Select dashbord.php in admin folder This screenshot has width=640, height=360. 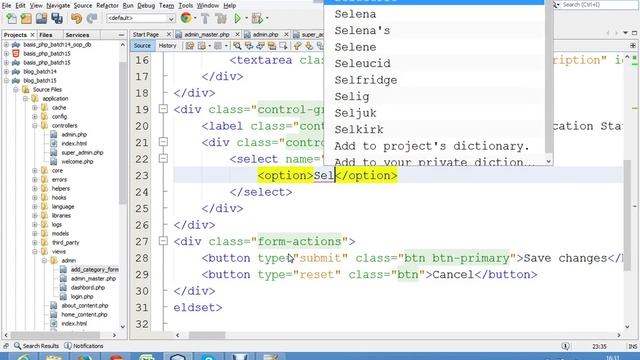(x=87, y=288)
